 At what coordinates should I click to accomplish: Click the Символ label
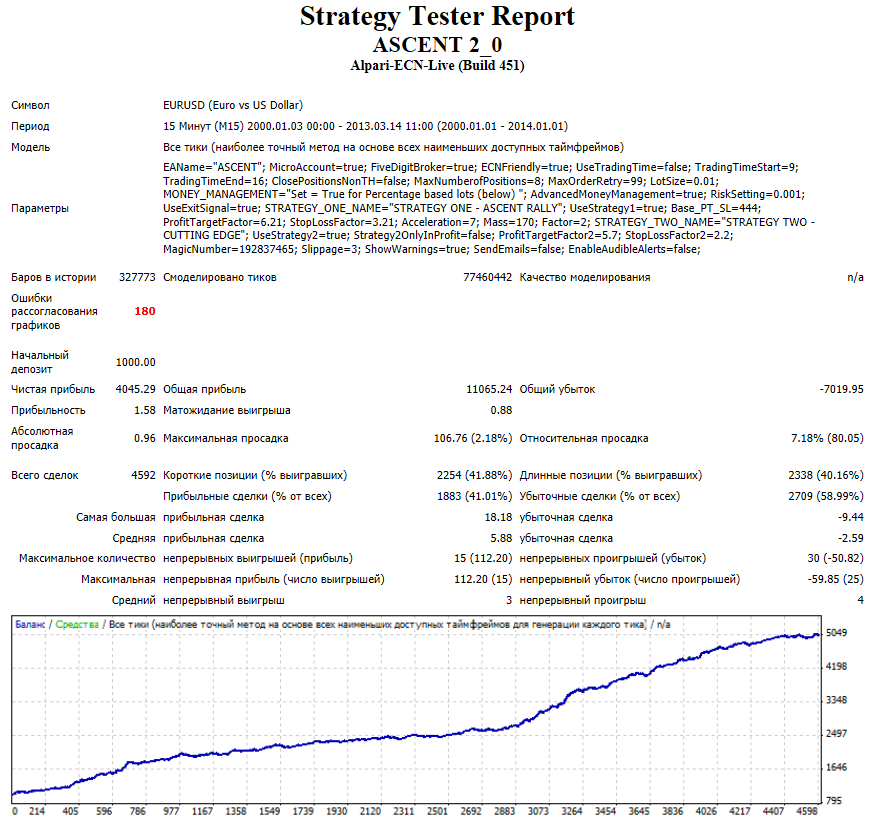[30, 105]
